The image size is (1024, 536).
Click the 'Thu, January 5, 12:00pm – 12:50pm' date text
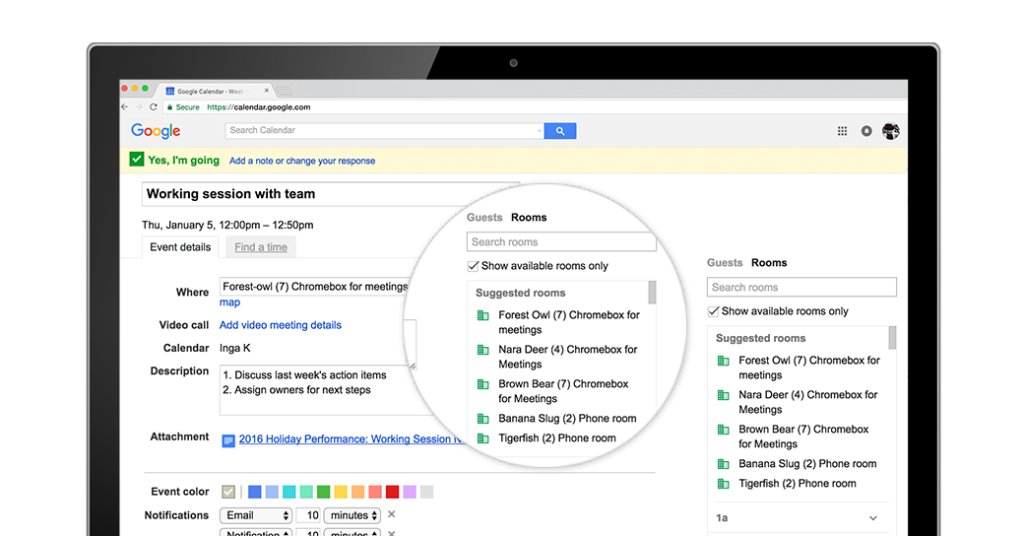coord(227,225)
